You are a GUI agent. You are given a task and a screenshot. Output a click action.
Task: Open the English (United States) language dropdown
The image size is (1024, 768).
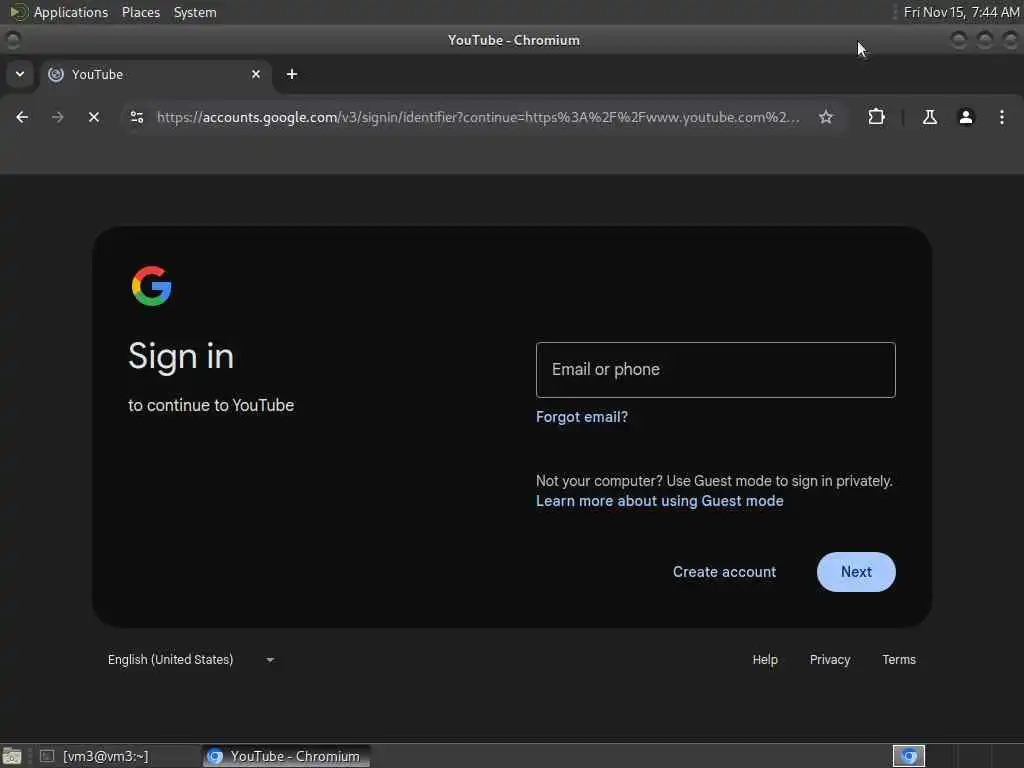pyautogui.click(x=191, y=660)
